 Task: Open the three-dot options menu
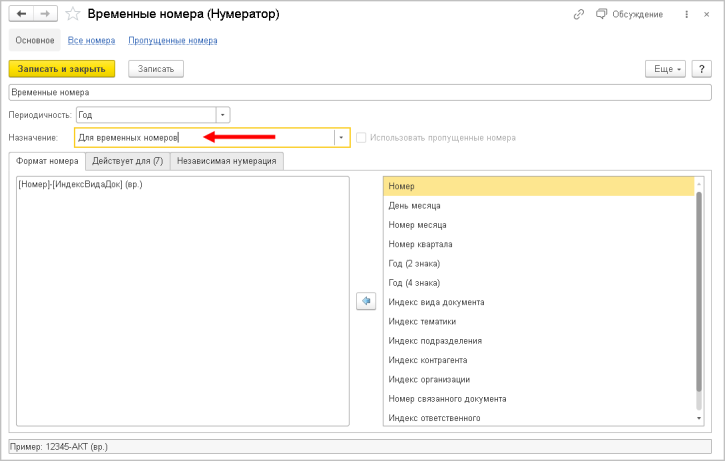point(686,14)
